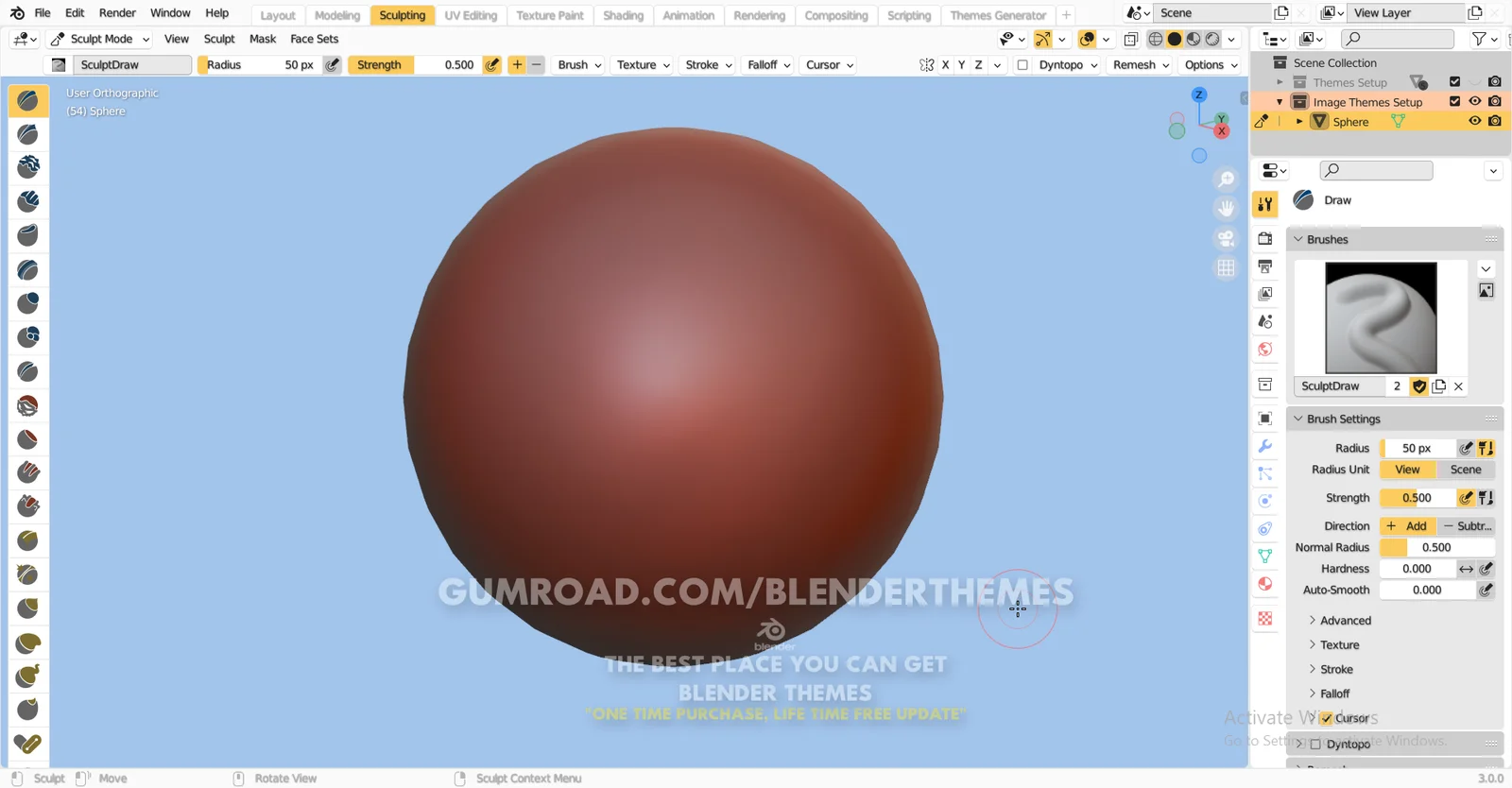
Task: Hide Sphere object with eye icon
Action: tap(1474, 121)
